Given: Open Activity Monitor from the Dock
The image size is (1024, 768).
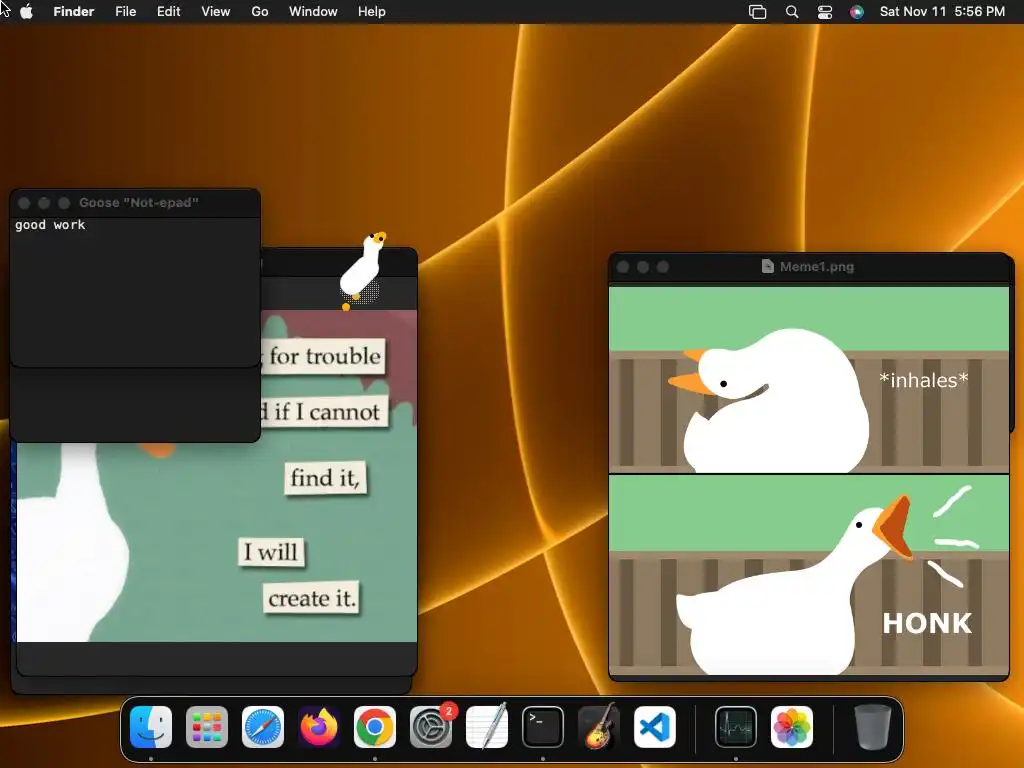Looking at the screenshot, I should pos(736,727).
